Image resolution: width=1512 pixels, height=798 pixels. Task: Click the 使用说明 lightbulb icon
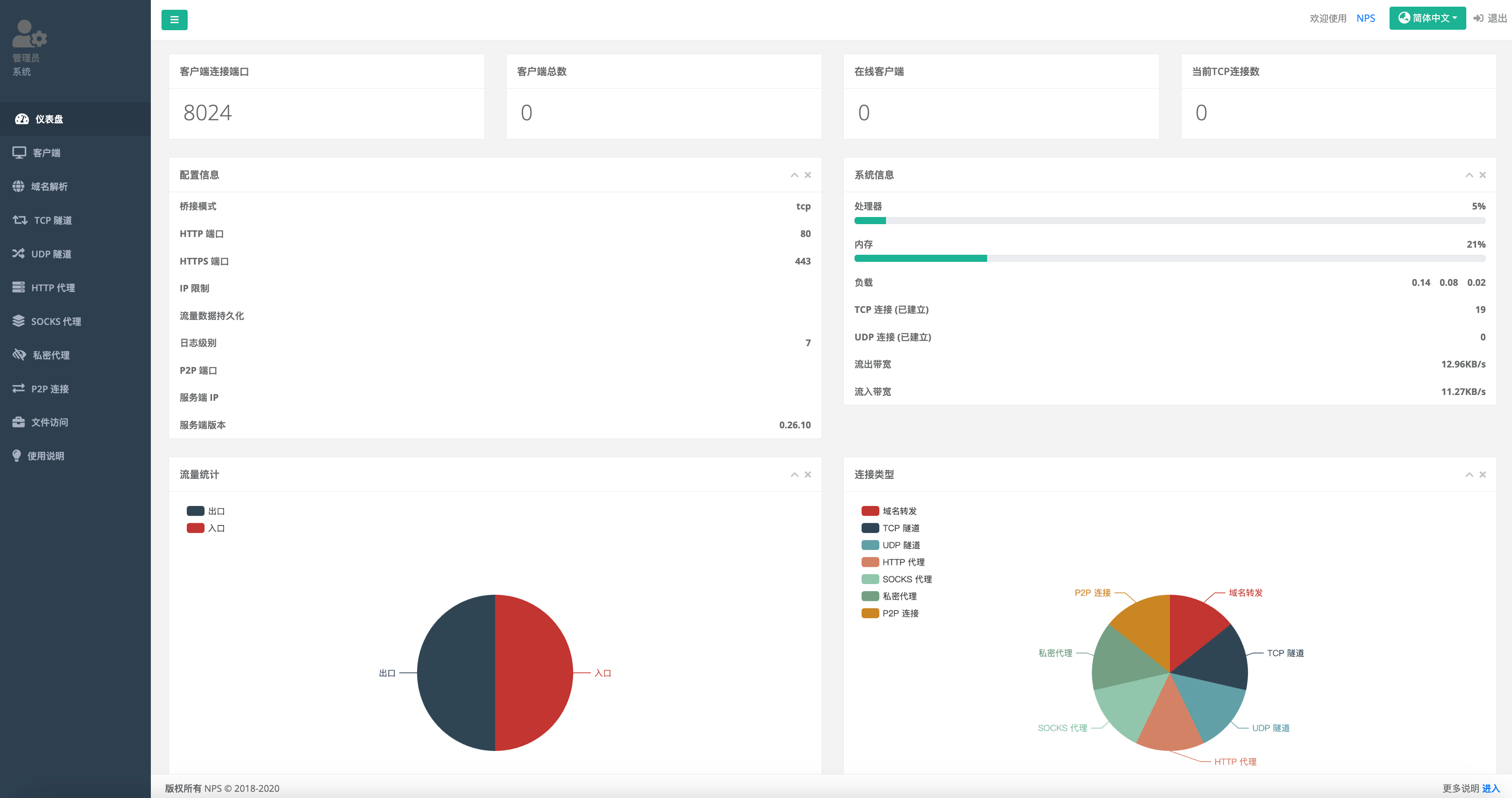(x=16, y=456)
